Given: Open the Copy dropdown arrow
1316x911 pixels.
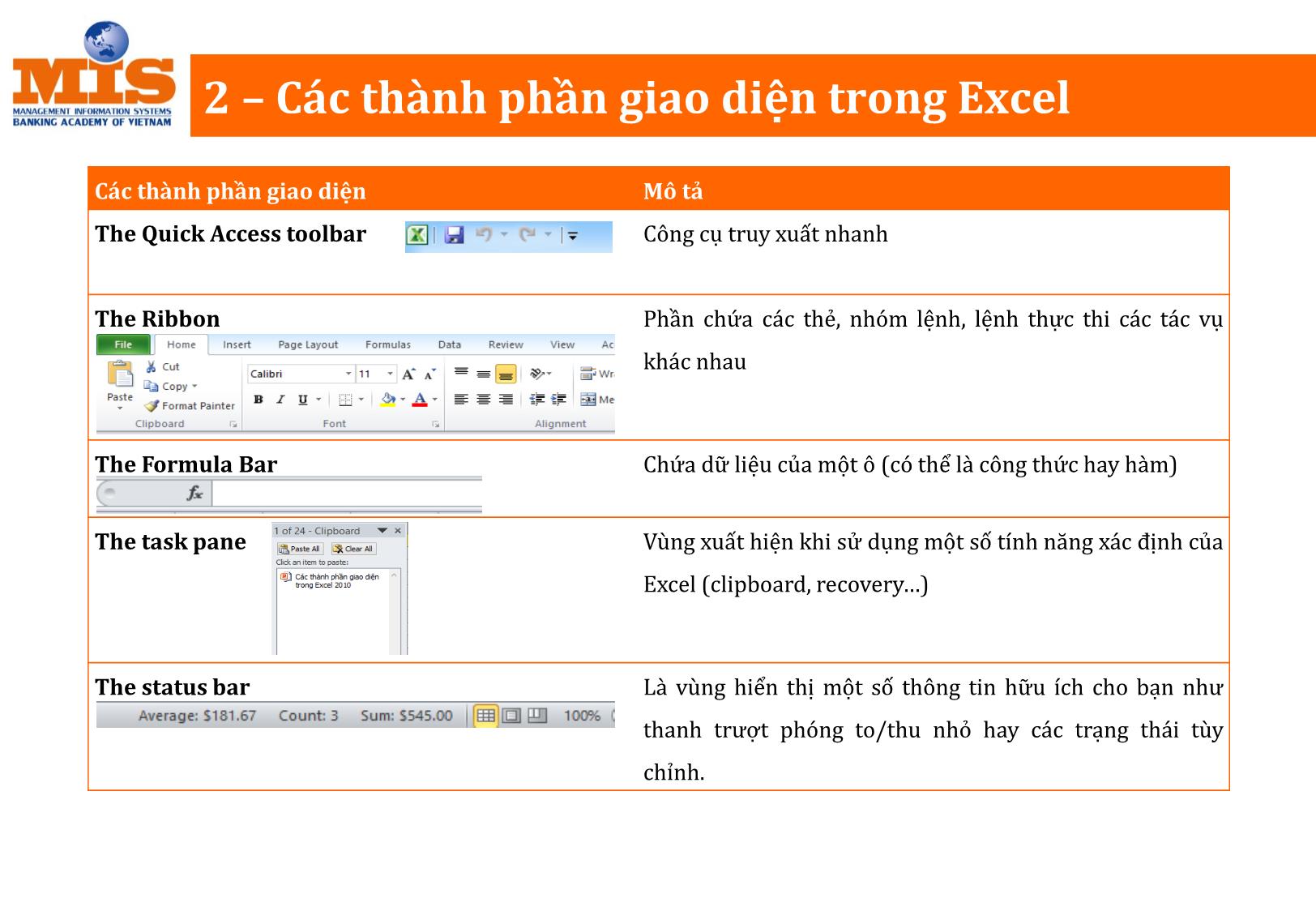Looking at the screenshot, I should click(x=194, y=387).
